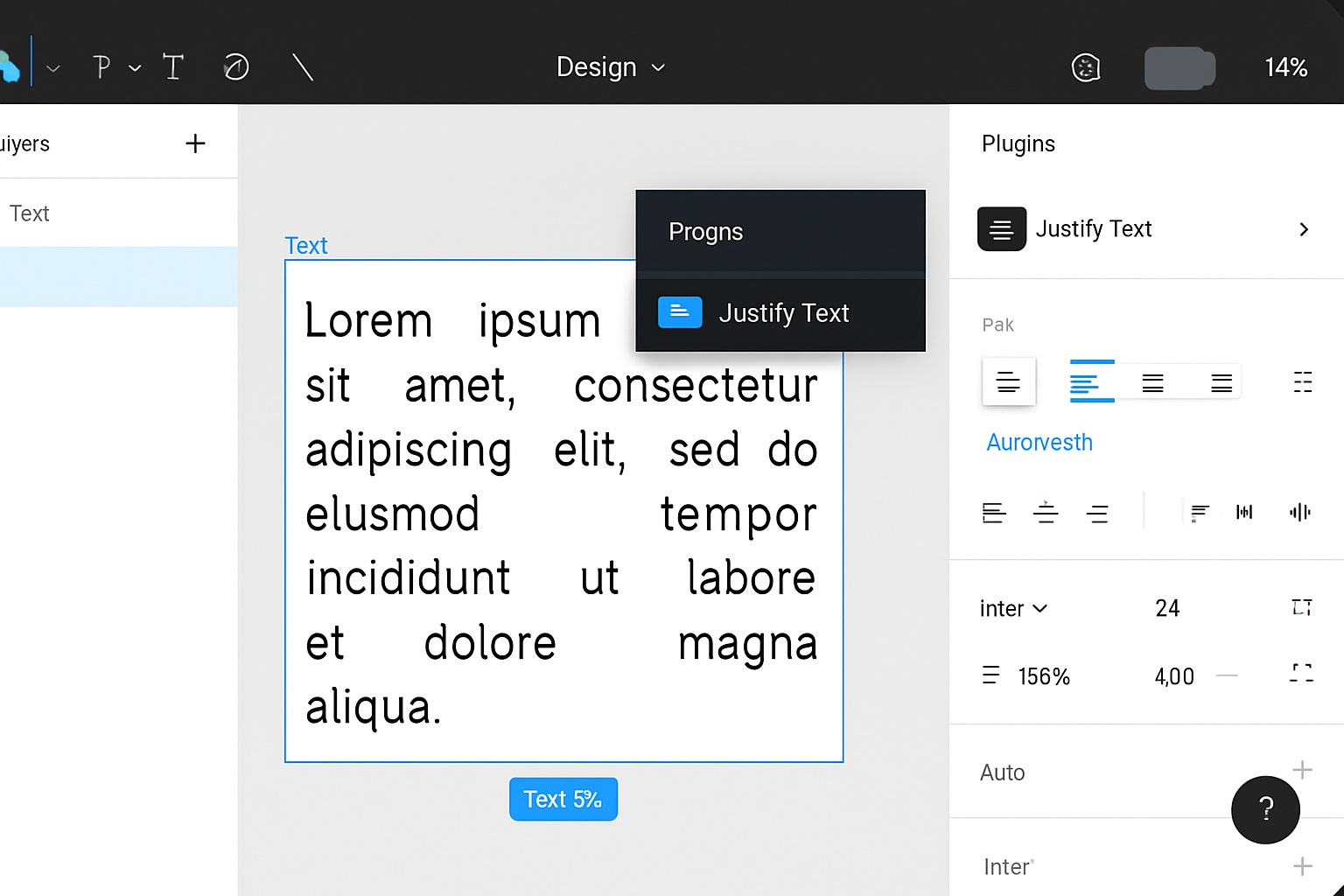Click the Aurorvesth link
The height and width of the screenshot is (896, 1344).
pyautogui.click(x=1039, y=442)
